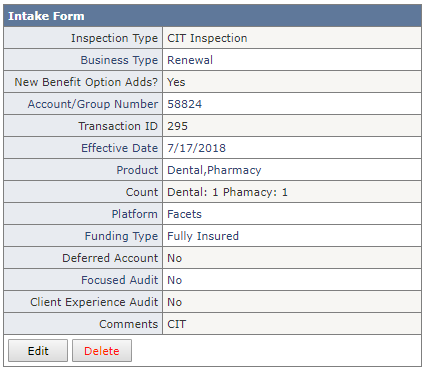Select the Renewal business type value
This screenshot has height=371, width=424.
[x=190, y=60]
